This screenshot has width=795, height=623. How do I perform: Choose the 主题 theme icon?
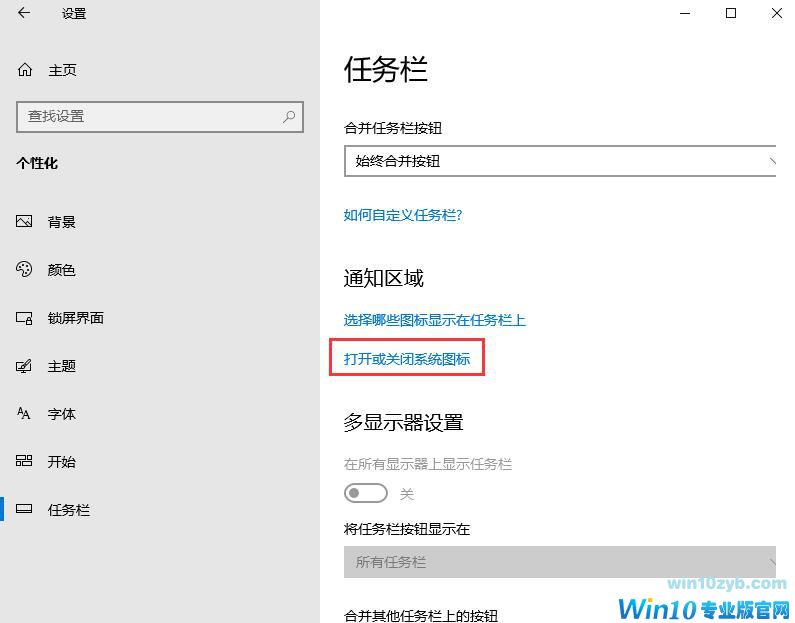coord(24,366)
